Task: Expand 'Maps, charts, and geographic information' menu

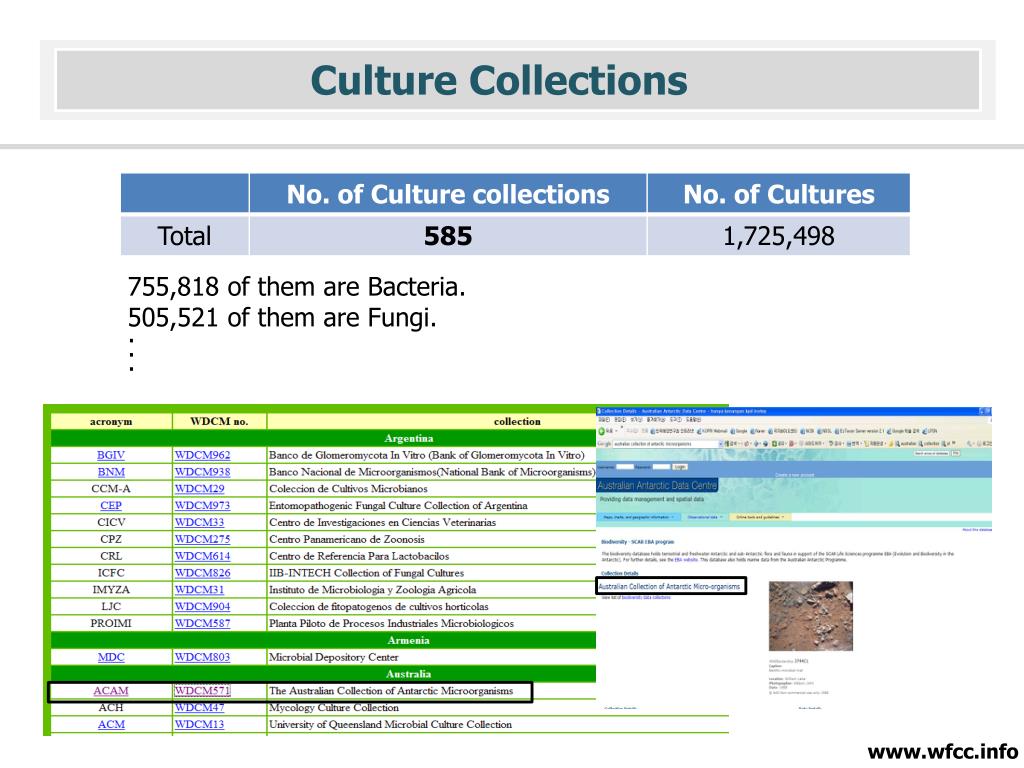Action: 639,517
